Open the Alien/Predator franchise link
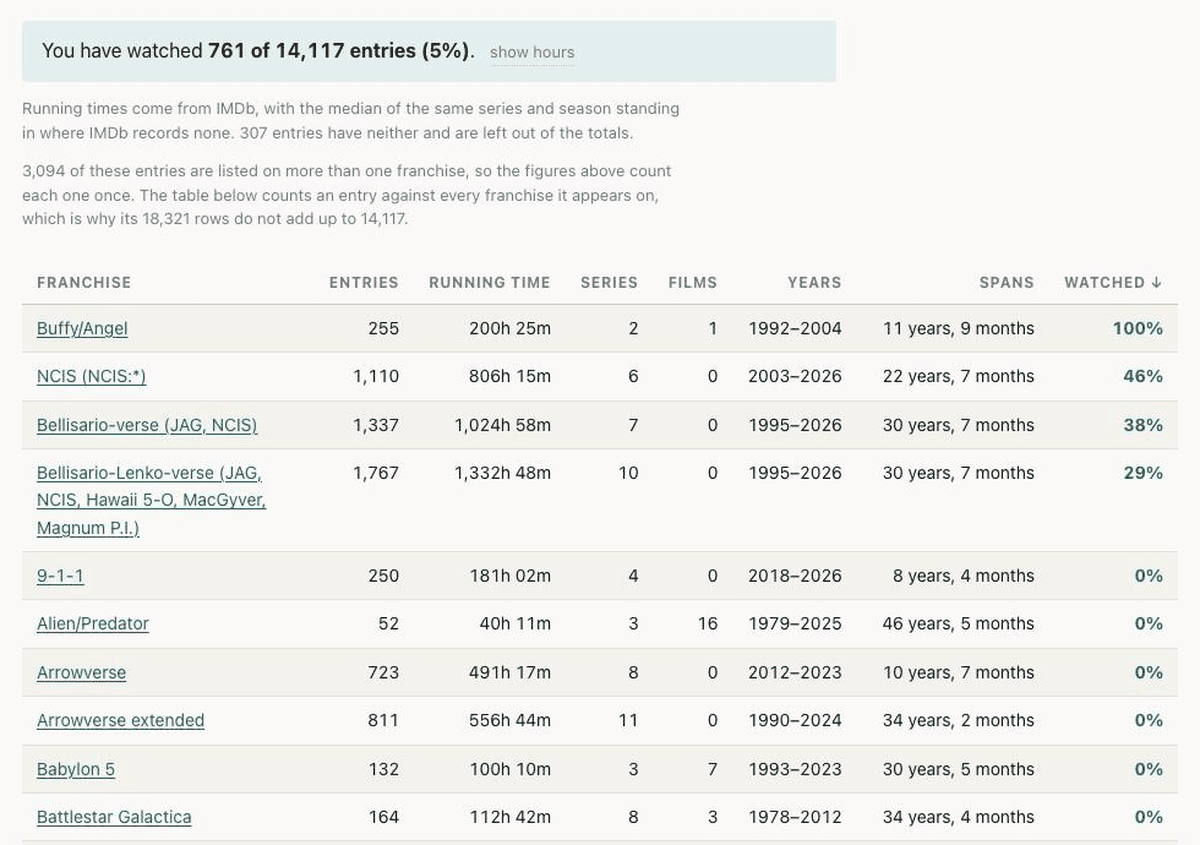The width and height of the screenshot is (1200, 845). [x=93, y=623]
